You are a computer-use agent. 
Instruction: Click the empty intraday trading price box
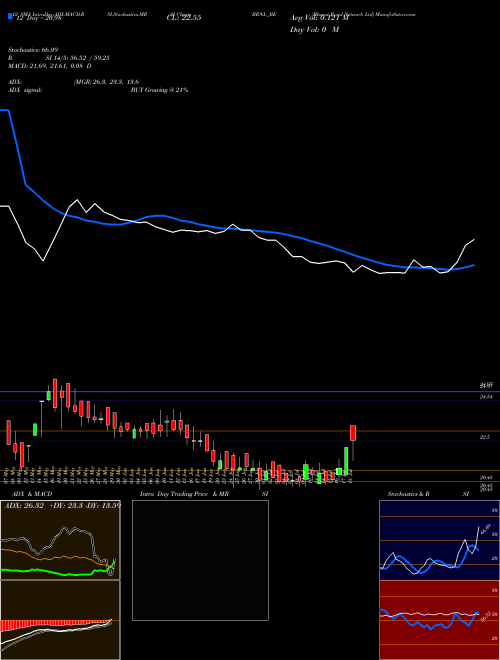(x=200, y=560)
